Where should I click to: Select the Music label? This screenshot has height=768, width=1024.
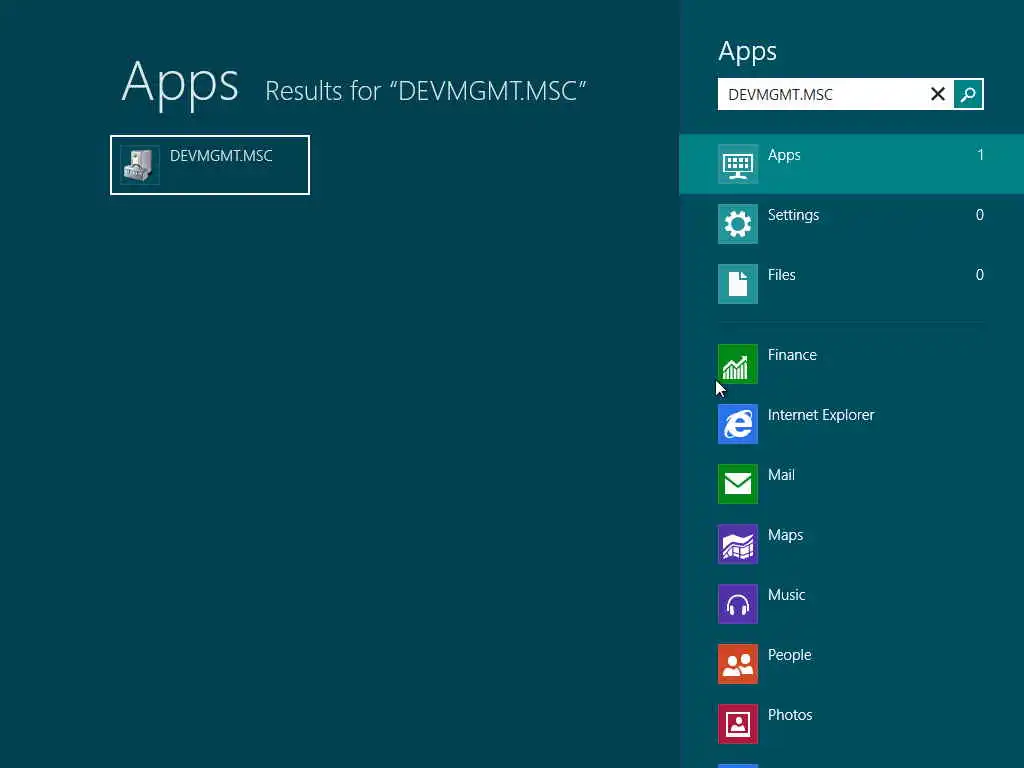pos(787,595)
